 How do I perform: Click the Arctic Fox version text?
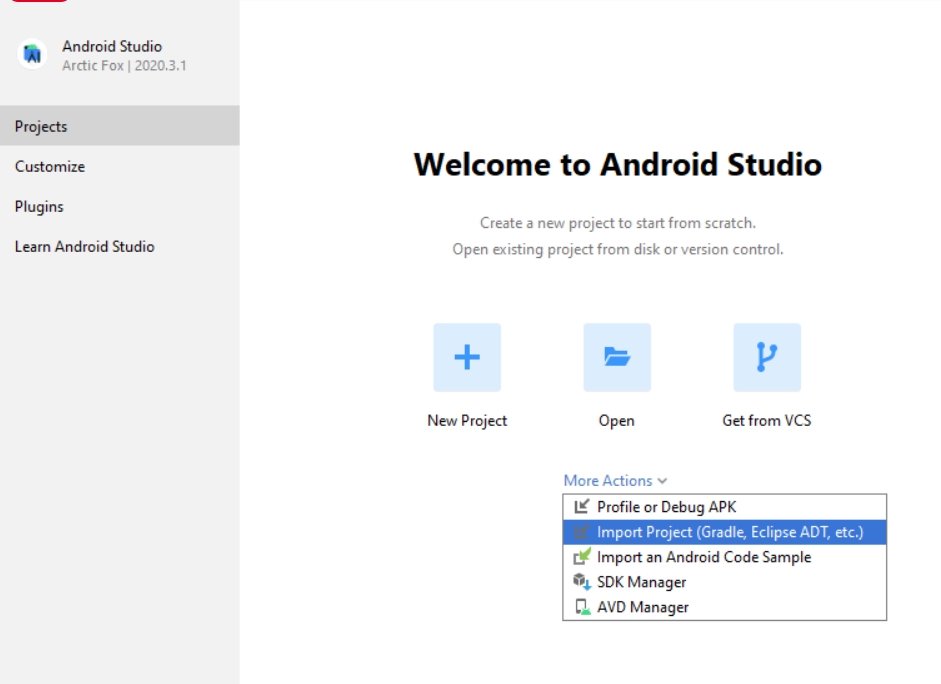click(124, 66)
